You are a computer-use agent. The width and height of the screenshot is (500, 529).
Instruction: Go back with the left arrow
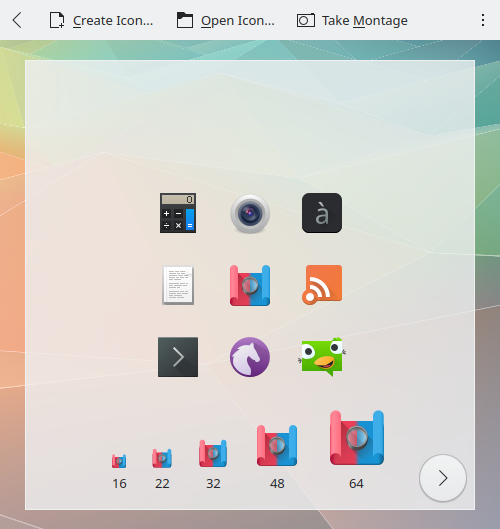point(17,20)
